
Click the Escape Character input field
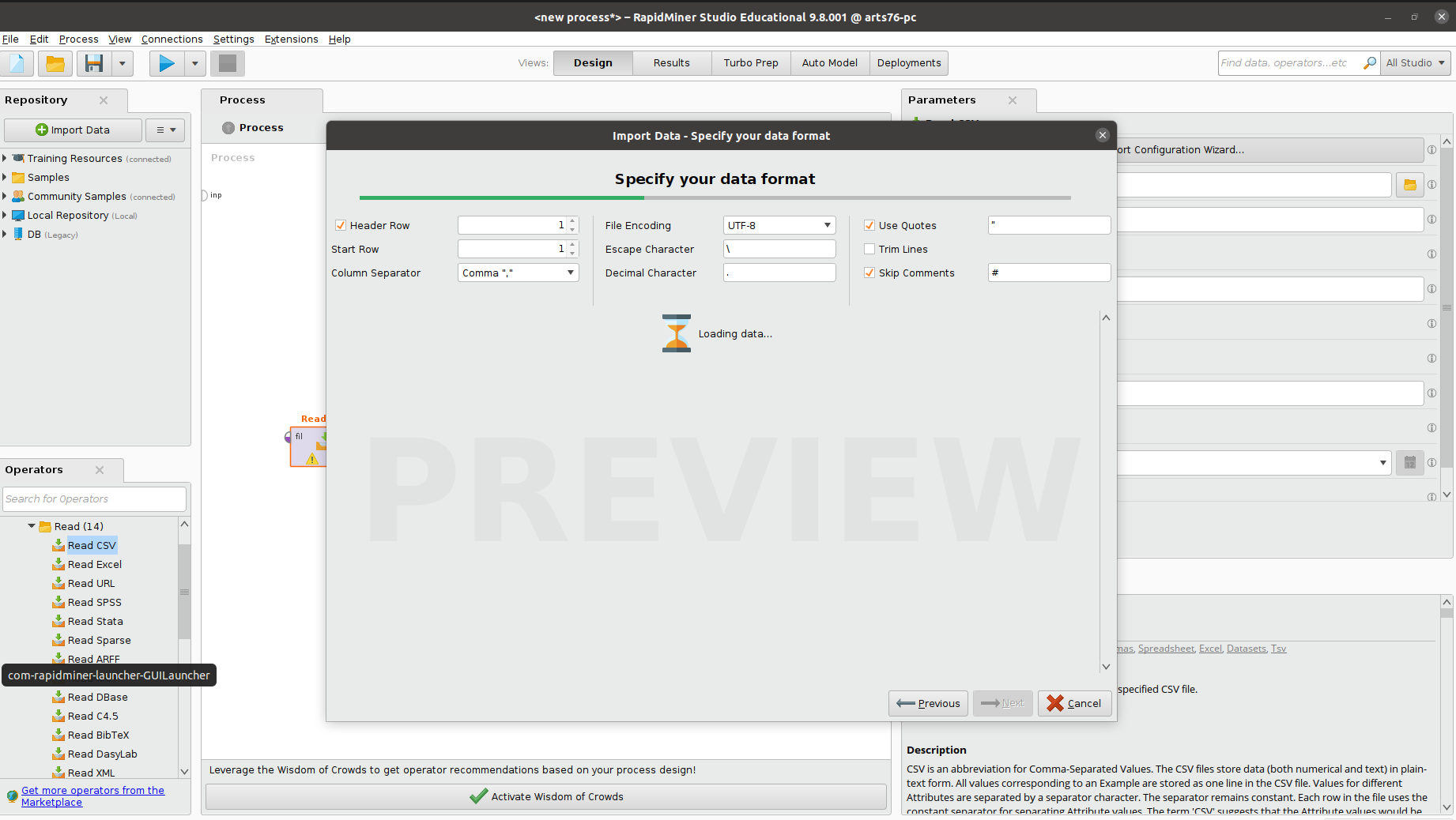point(779,249)
